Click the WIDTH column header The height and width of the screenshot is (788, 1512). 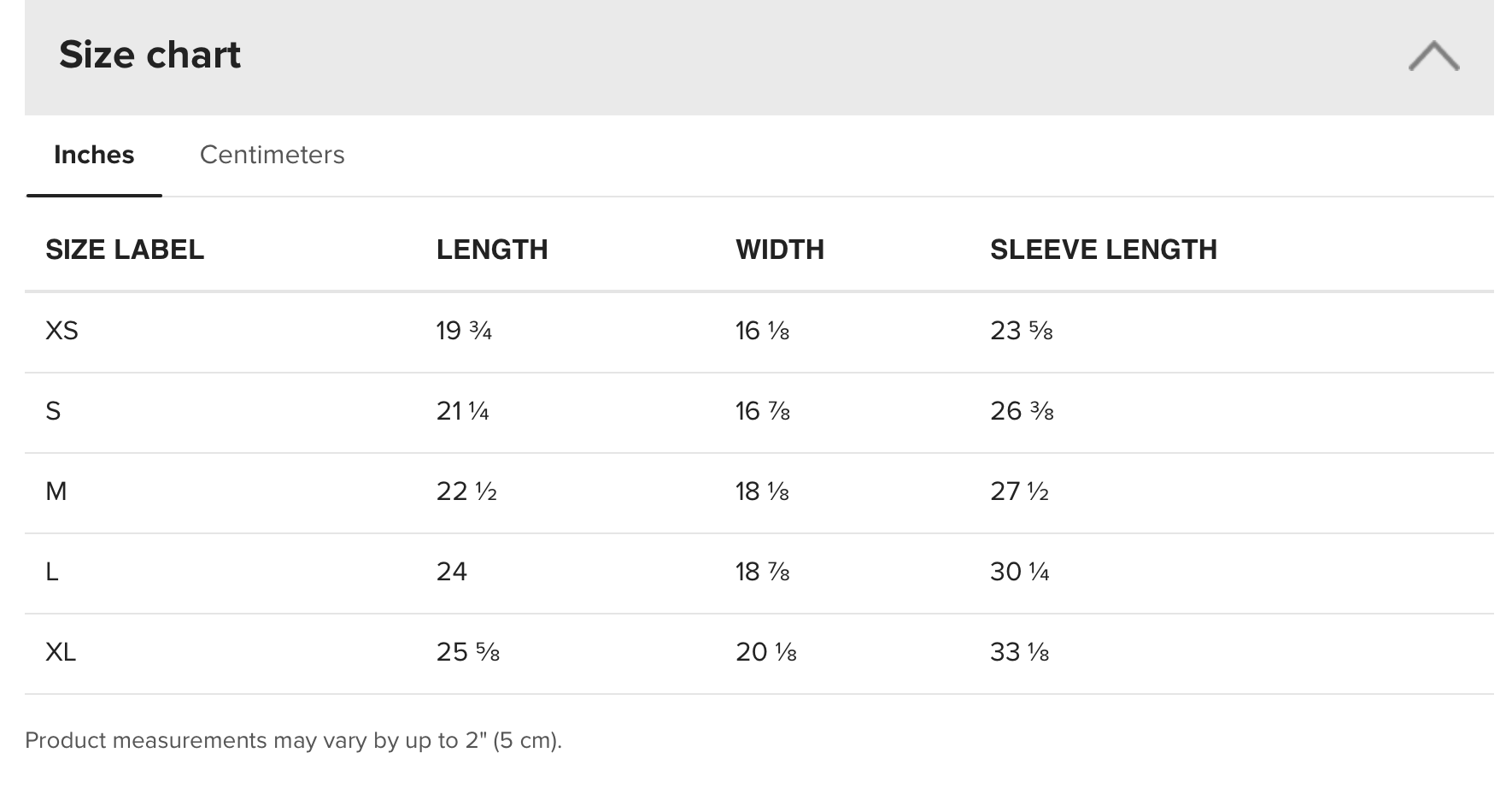780,250
